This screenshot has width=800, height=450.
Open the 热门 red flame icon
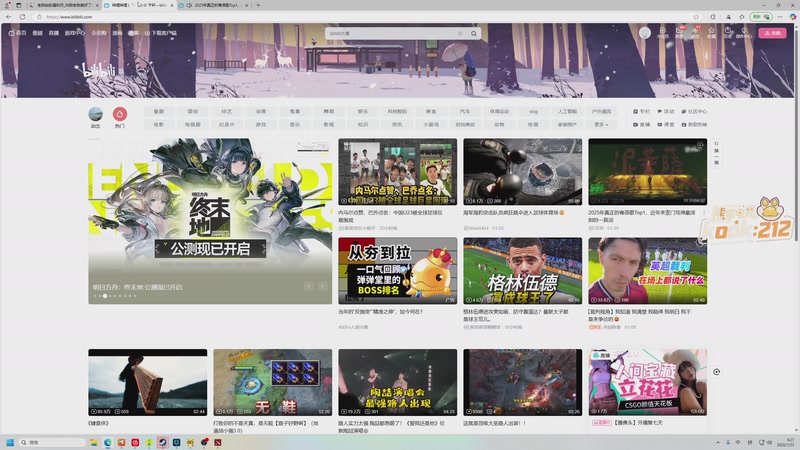[120, 114]
